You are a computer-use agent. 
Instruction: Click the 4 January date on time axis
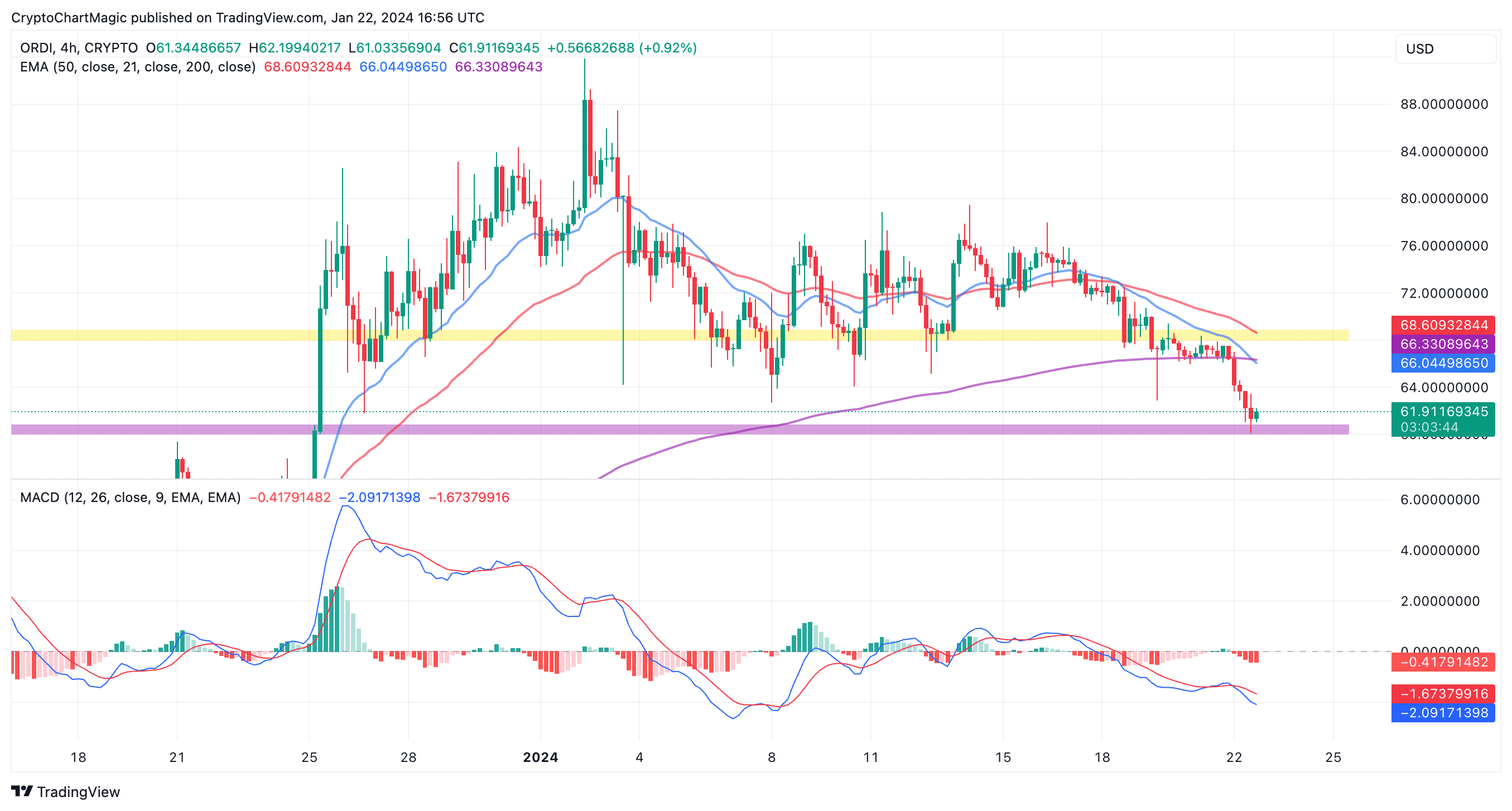coord(640,757)
